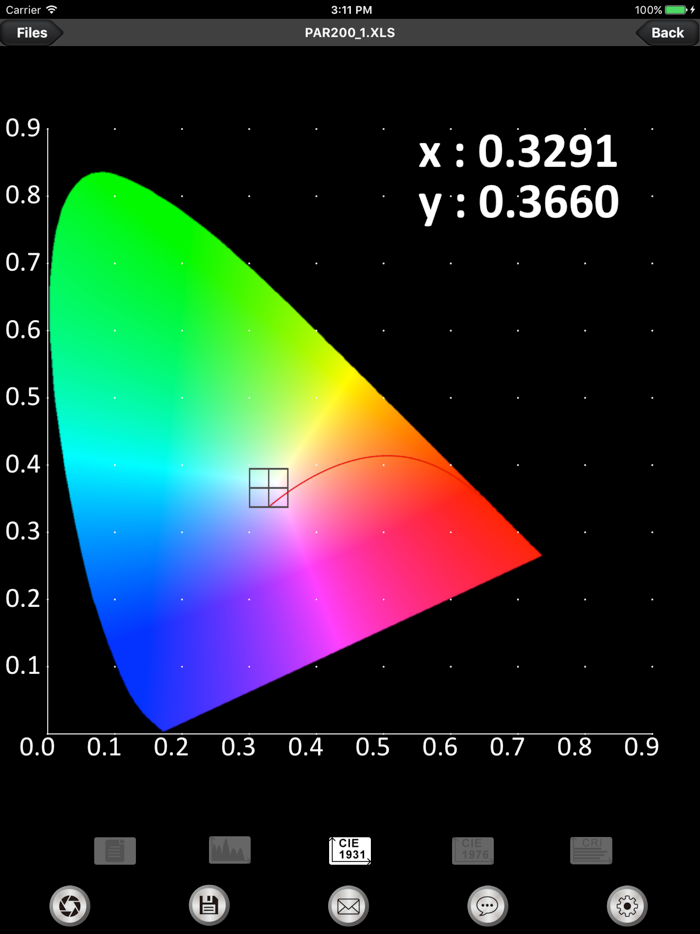Click the x : 0.3291 value
This screenshot has width=700, height=934.
tap(518, 151)
